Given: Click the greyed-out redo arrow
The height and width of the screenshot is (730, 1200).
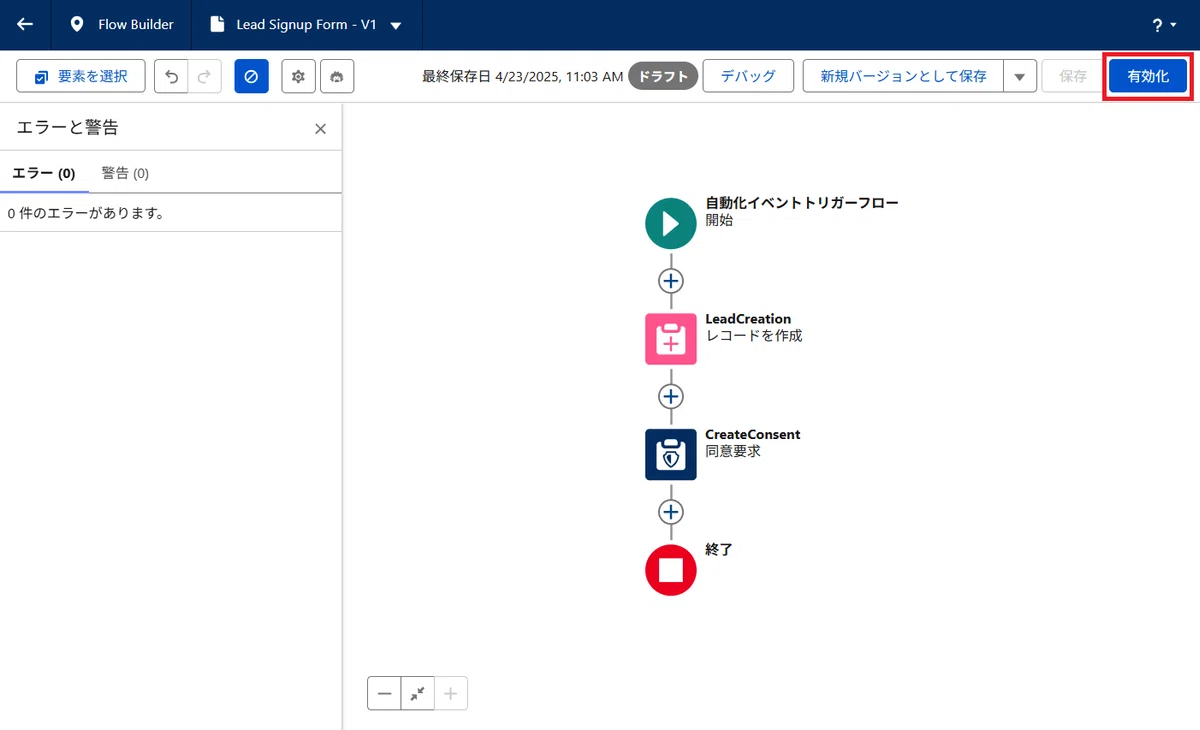Looking at the screenshot, I should [x=204, y=76].
